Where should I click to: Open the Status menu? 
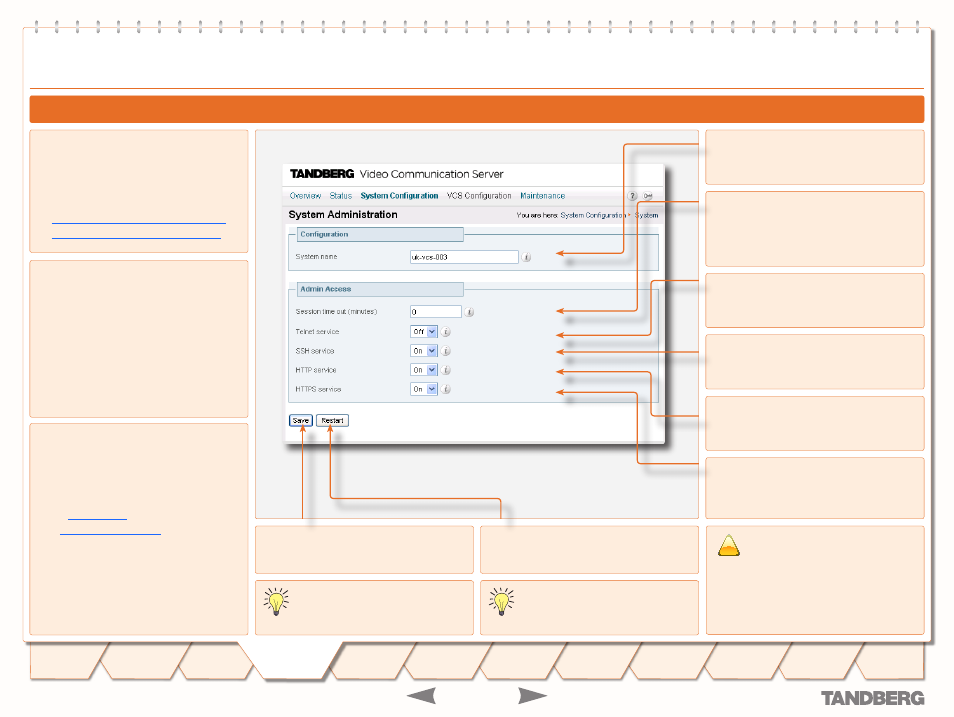click(341, 196)
